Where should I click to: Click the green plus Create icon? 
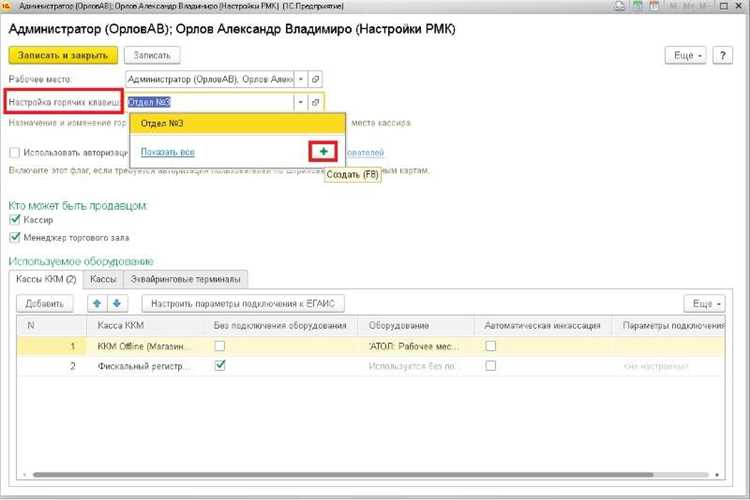click(x=323, y=152)
